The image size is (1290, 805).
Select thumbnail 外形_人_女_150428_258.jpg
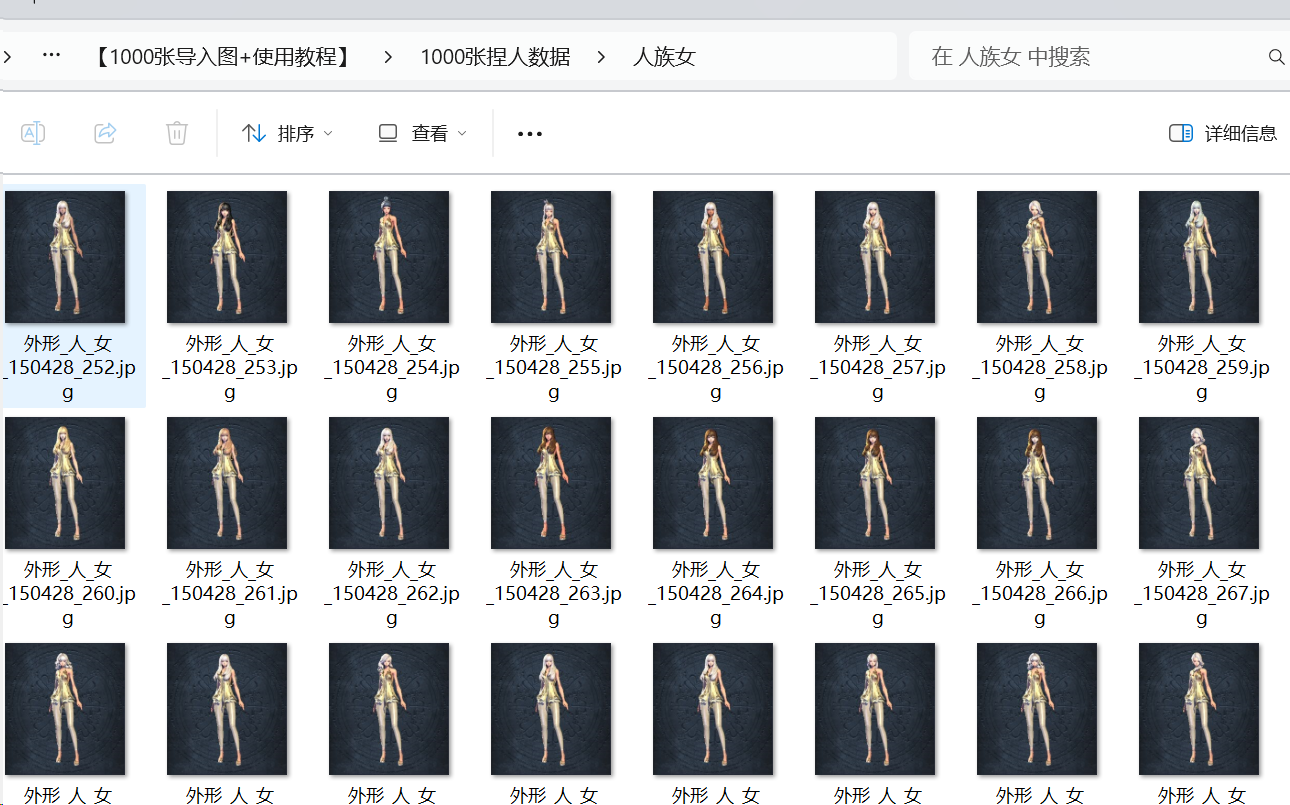(1037, 257)
